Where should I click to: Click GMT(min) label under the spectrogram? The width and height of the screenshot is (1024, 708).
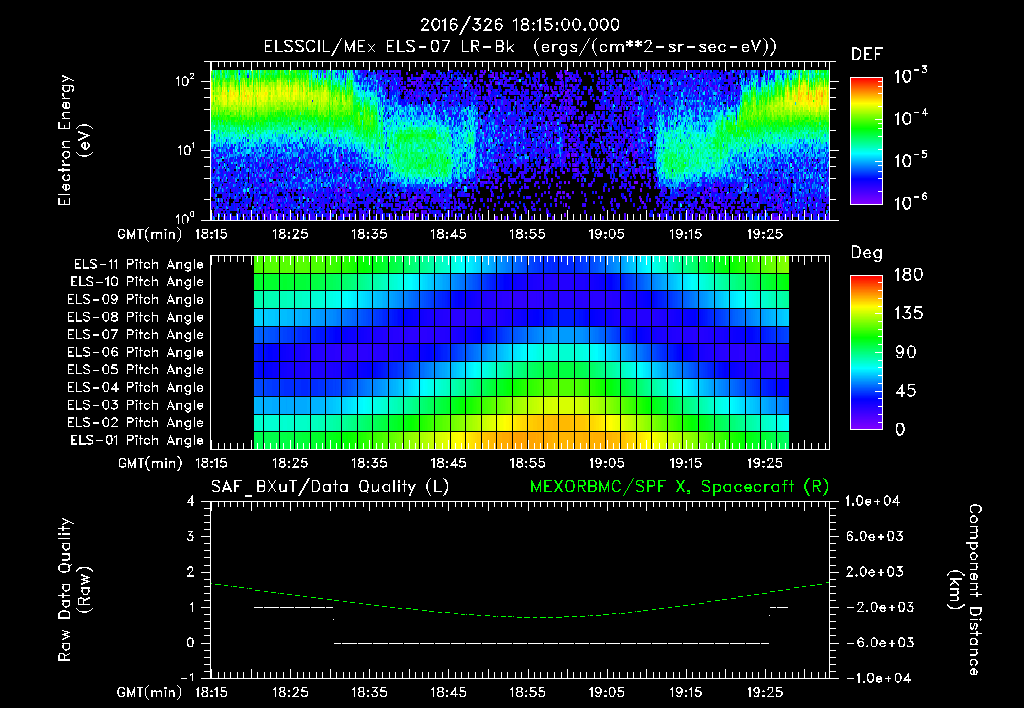click(149, 234)
